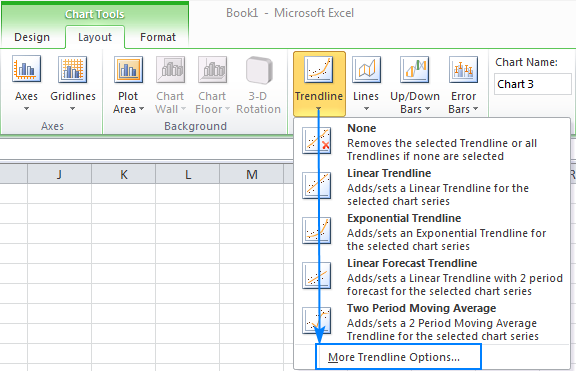Open the Chart Wall dropdown arrow
576x371 pixels.
coord(183,109)
